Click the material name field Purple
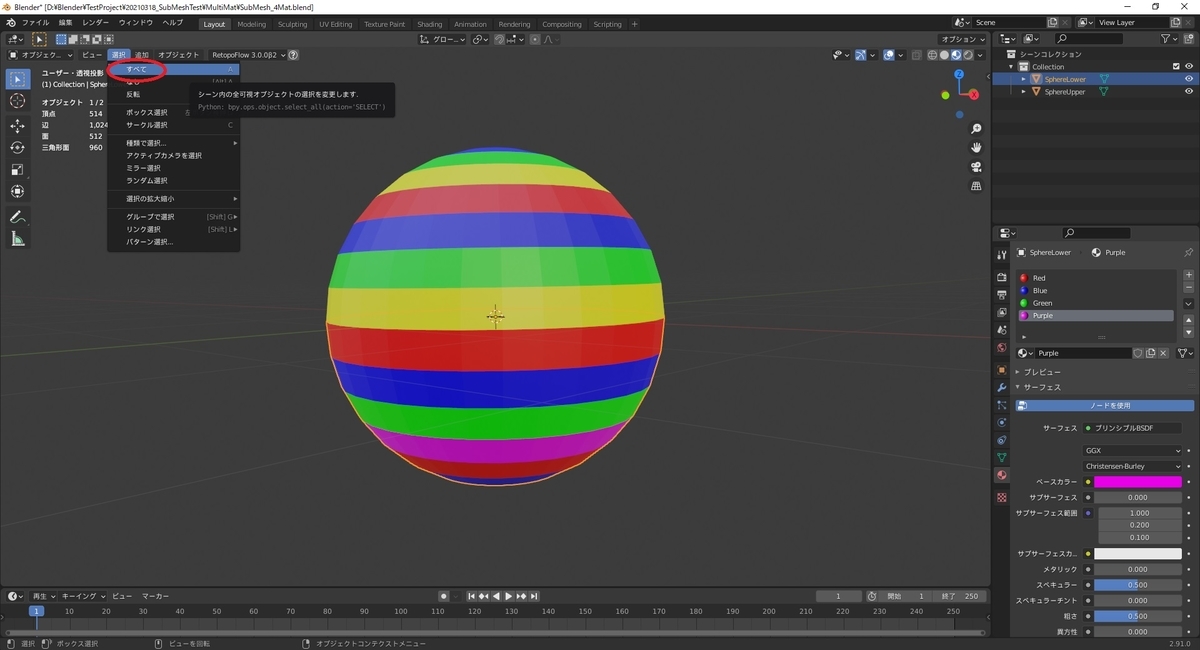Screen dimensions: 1200x650 point(1084,353)
